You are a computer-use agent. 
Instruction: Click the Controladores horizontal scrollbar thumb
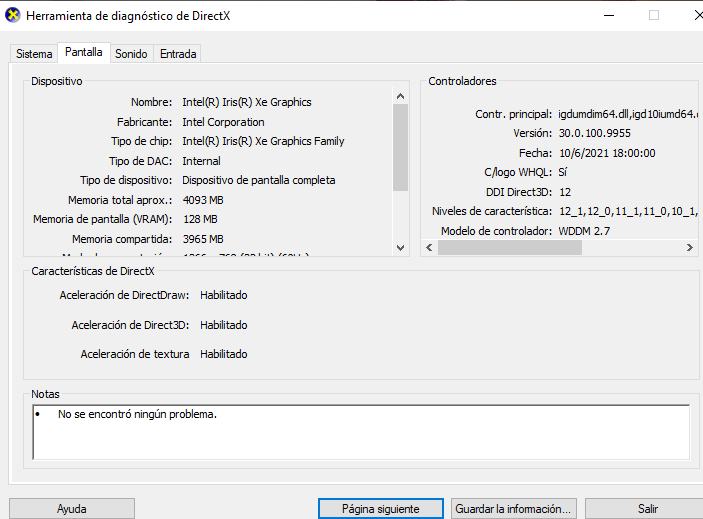510,247
